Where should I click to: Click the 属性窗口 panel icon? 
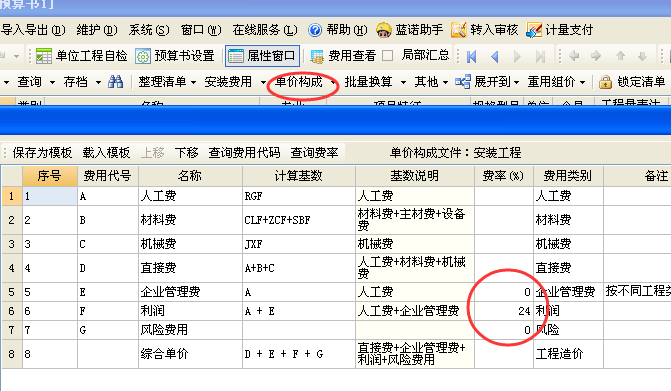click(235, 56)
